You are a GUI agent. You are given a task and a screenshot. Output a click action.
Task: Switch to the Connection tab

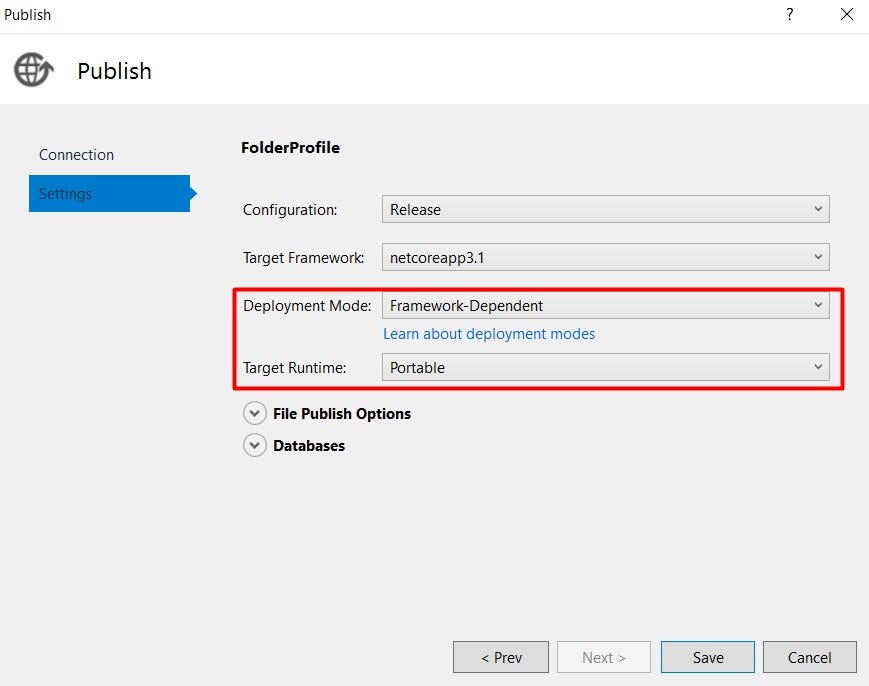tap(76, 155)
